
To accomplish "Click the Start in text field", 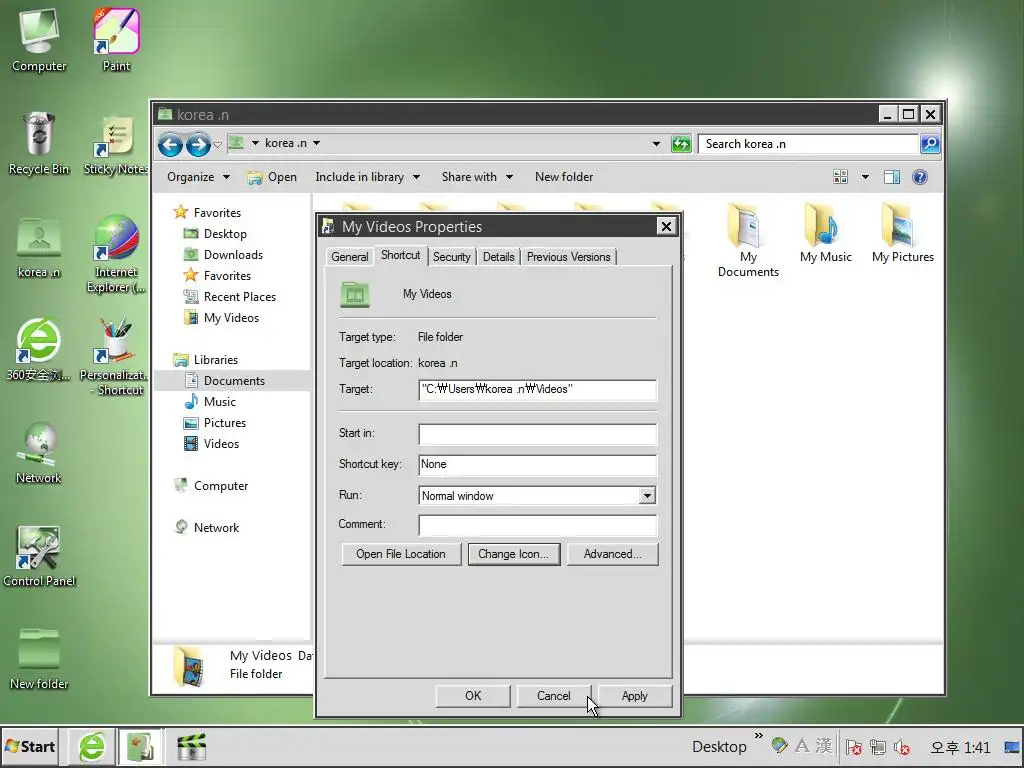I will click(537, 434).
